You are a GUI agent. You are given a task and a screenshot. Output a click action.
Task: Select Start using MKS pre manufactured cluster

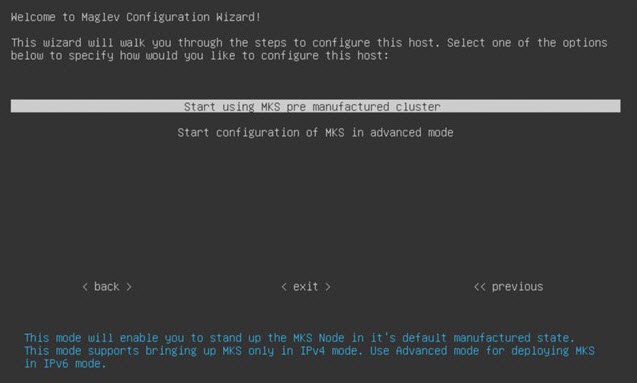click(x=316, y=106)
